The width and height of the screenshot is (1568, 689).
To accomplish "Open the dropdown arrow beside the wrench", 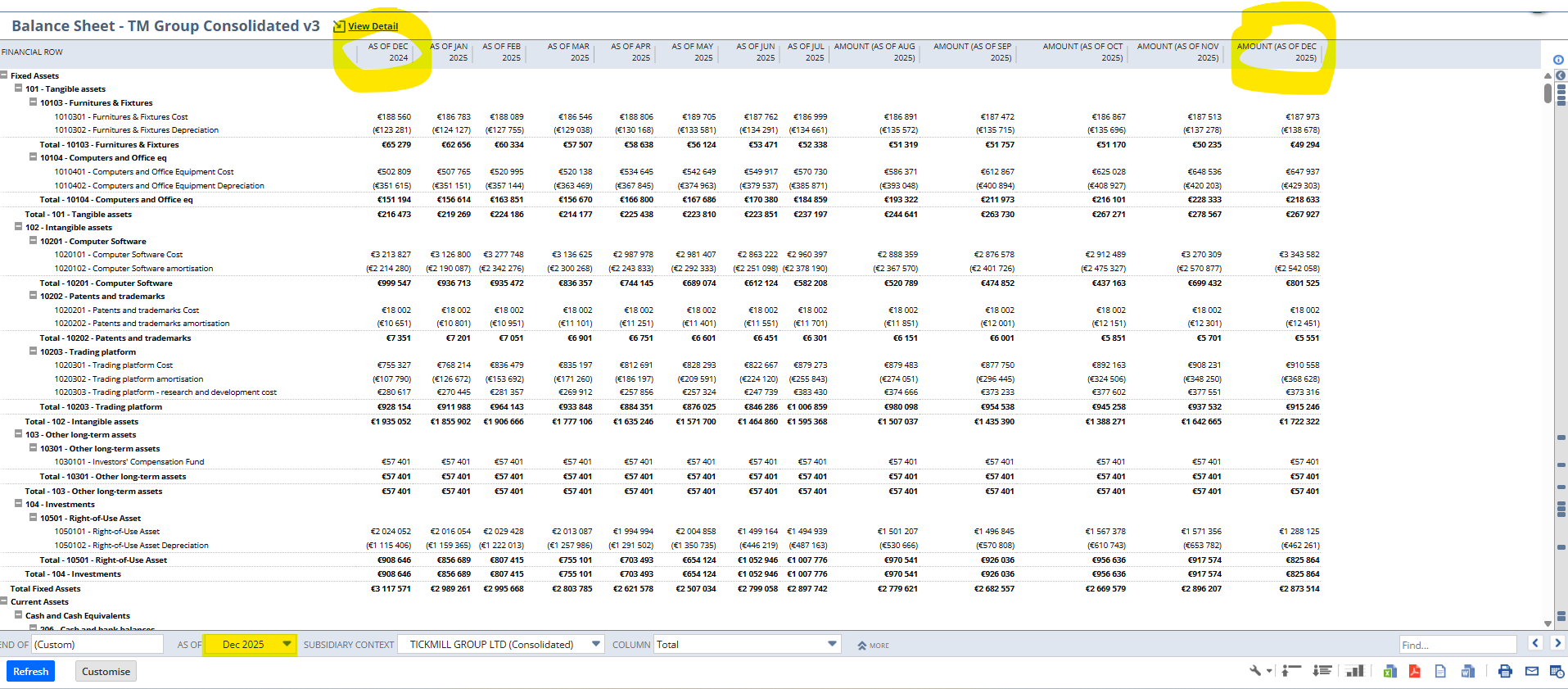I will [x=1270, y=671].
